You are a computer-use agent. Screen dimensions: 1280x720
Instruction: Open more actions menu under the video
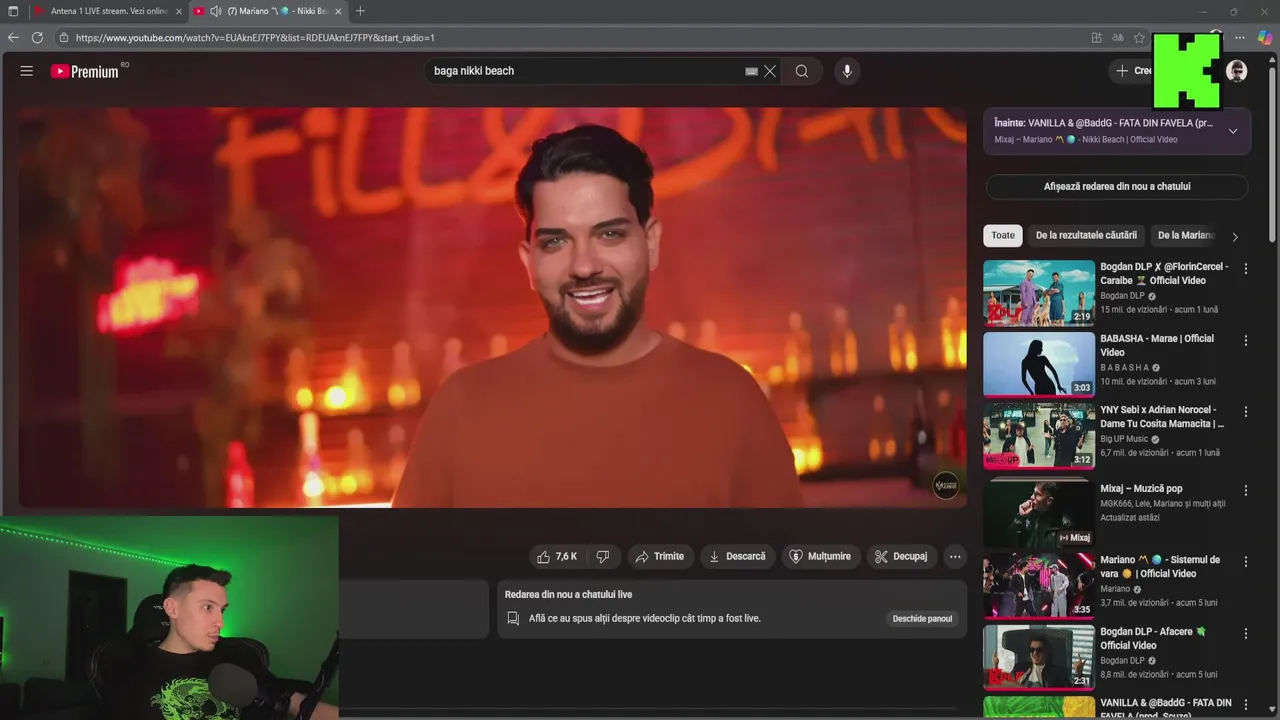click(x=955, y=557)
